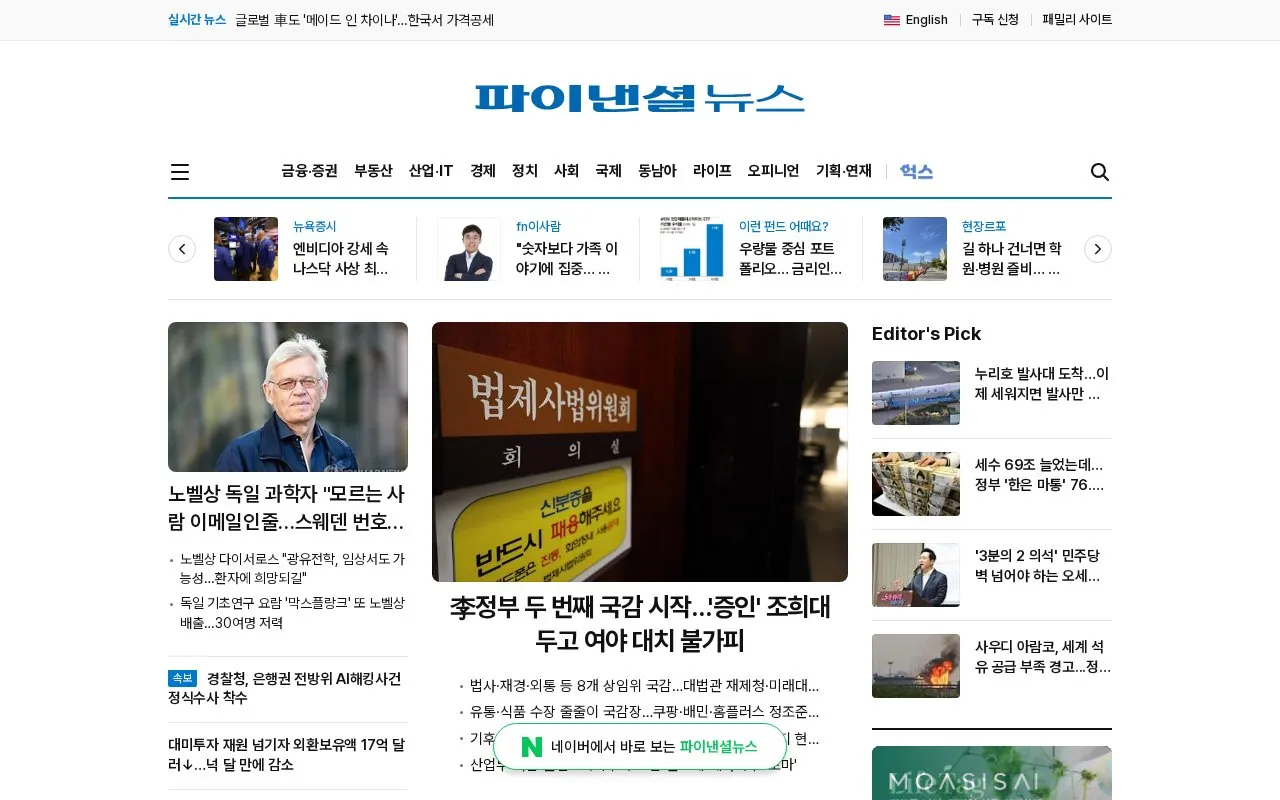Open the bar chart fund thumbnail
1280x800 pixels.
click(x=692, y=249)
